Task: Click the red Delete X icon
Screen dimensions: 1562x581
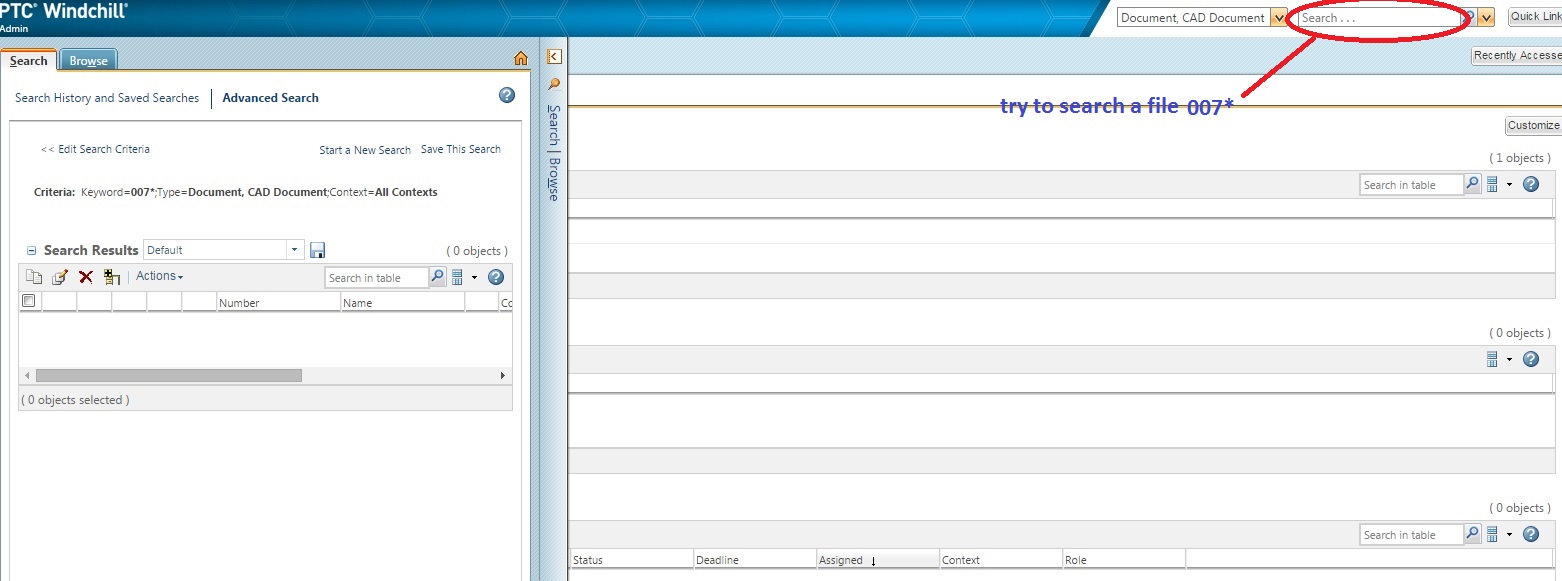Action: [86, 277]
